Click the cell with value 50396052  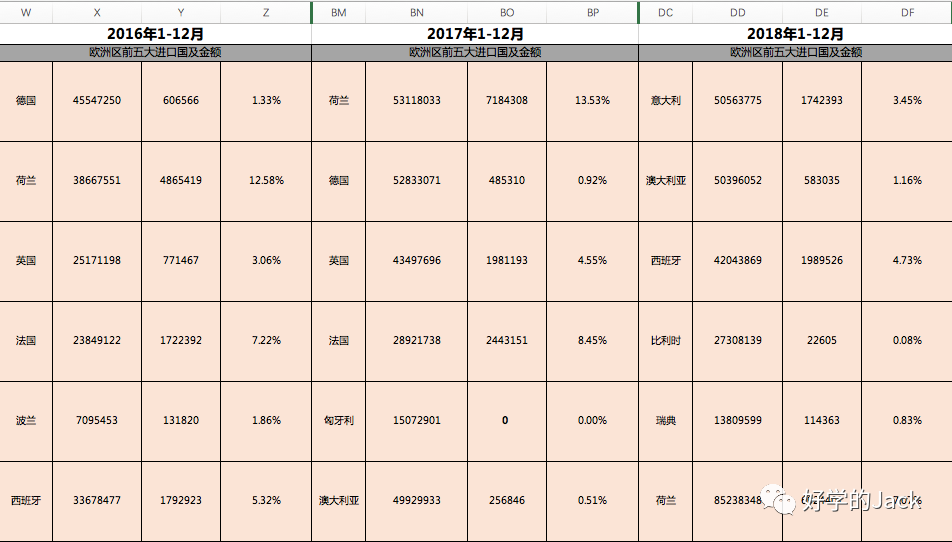[x=738, y=181]
